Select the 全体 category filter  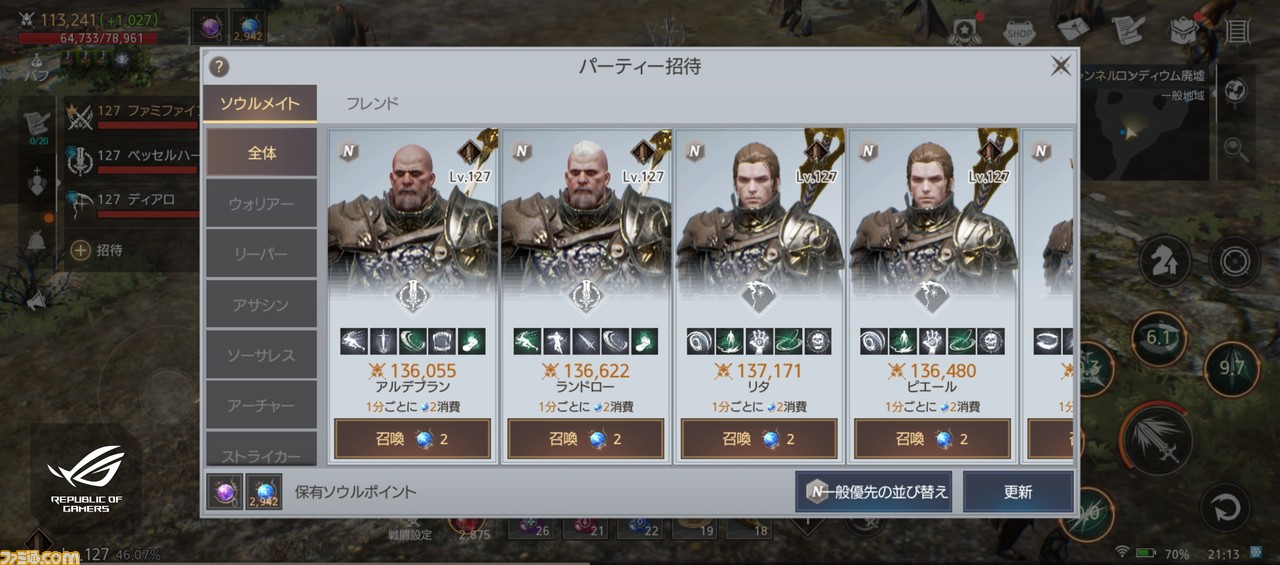(261, 153)
